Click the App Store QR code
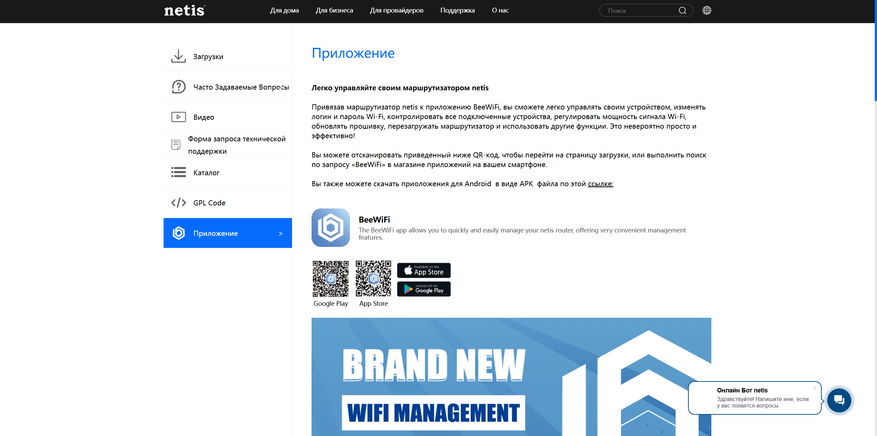Viewport: 877px width, 436px height. pos(373,279)
